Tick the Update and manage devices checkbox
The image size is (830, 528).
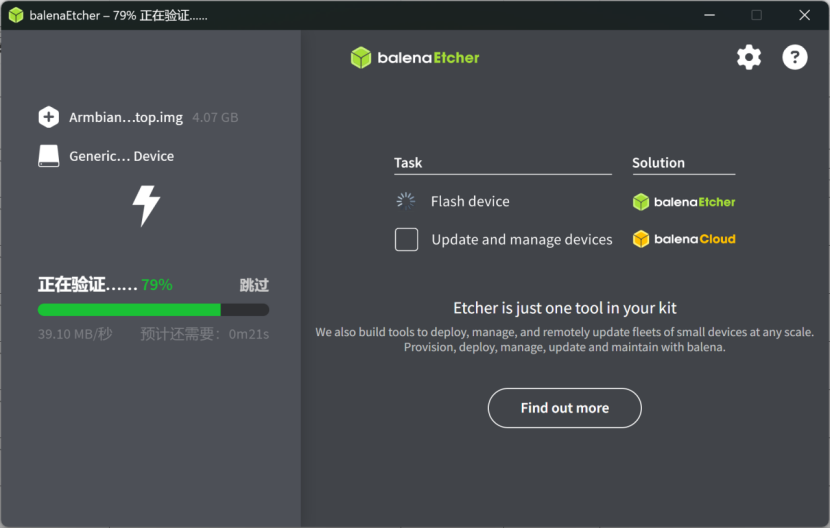[x=407, y=239]
